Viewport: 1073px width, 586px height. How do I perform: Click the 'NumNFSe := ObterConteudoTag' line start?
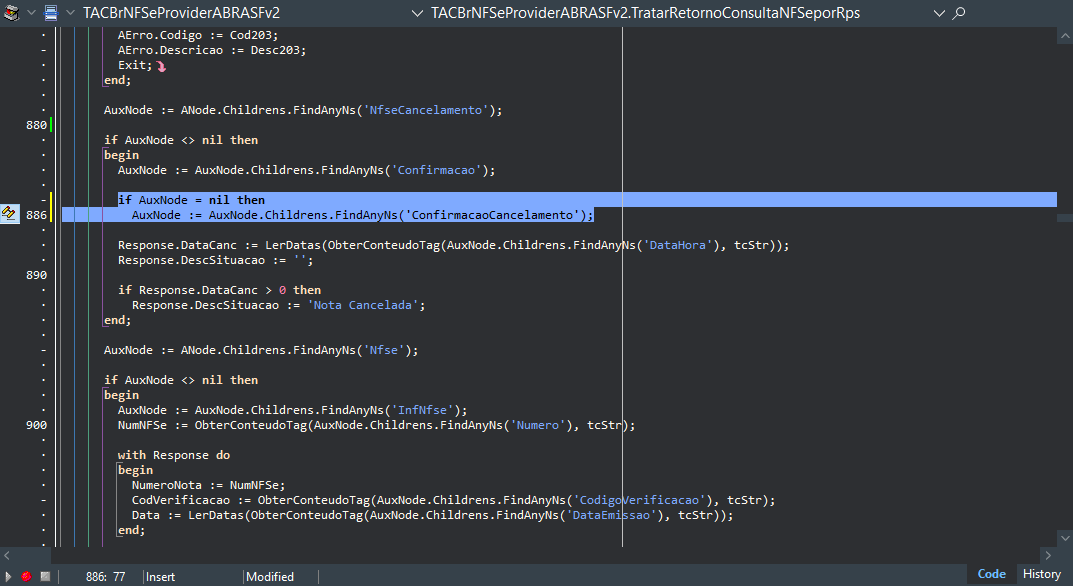(x=214, y=425)
